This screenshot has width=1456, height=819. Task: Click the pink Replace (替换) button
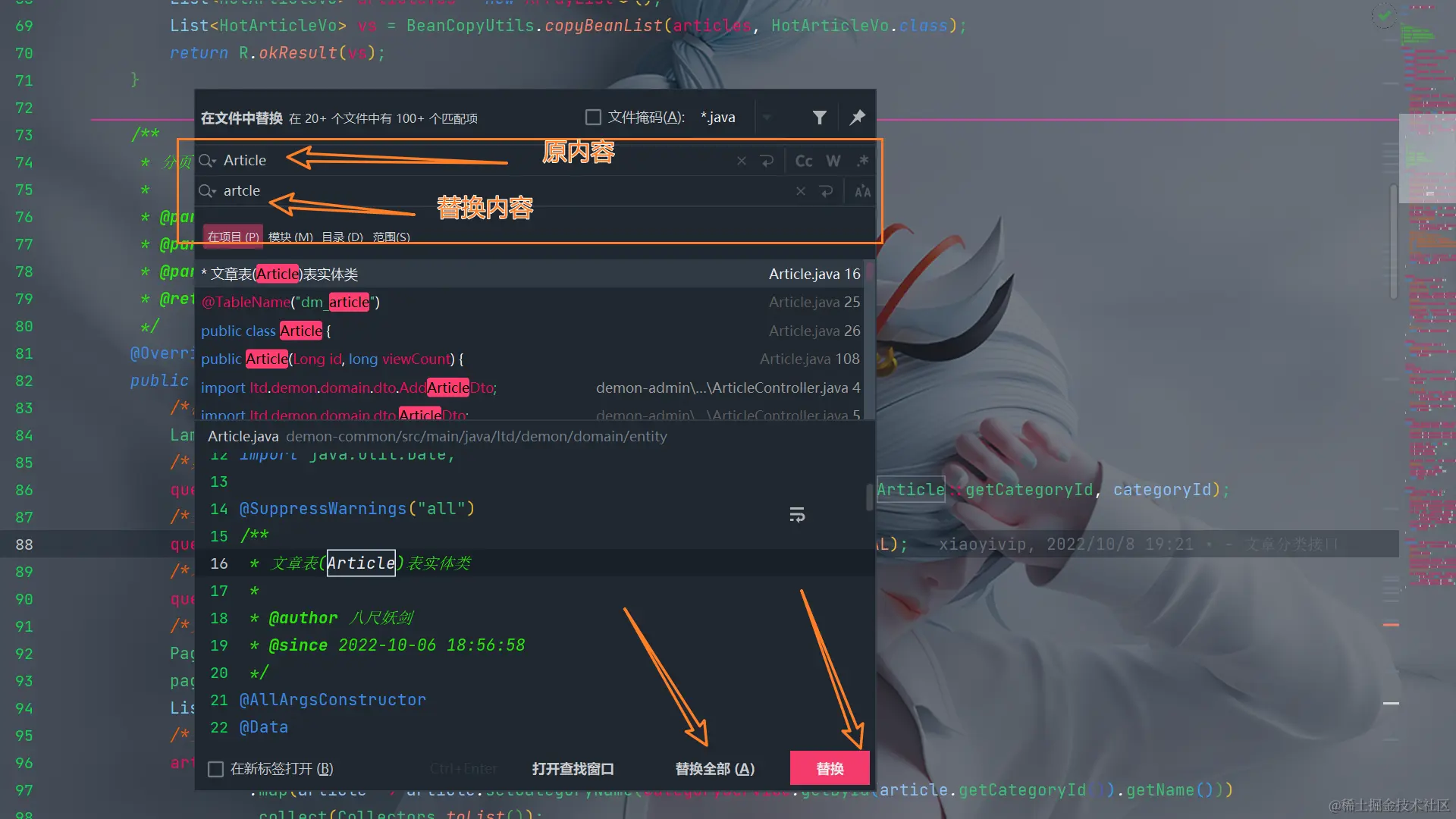(x=830, y=769)
